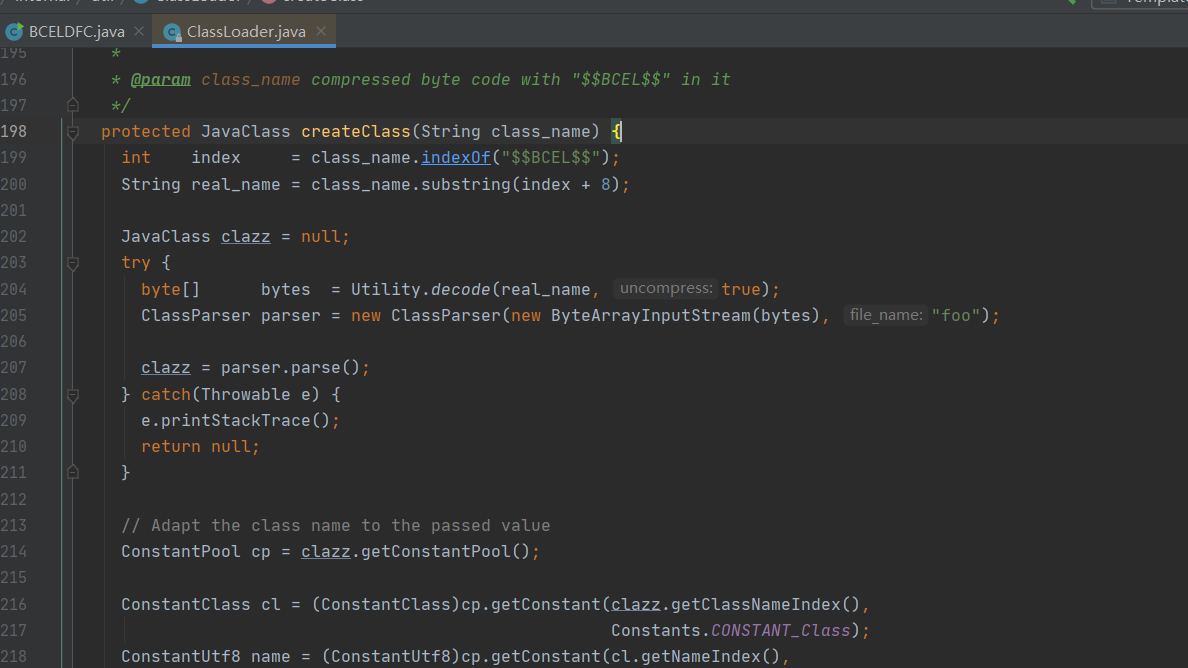Click real_name variable declaration on line 200
1188x668 pixels.
coord(236,185)
